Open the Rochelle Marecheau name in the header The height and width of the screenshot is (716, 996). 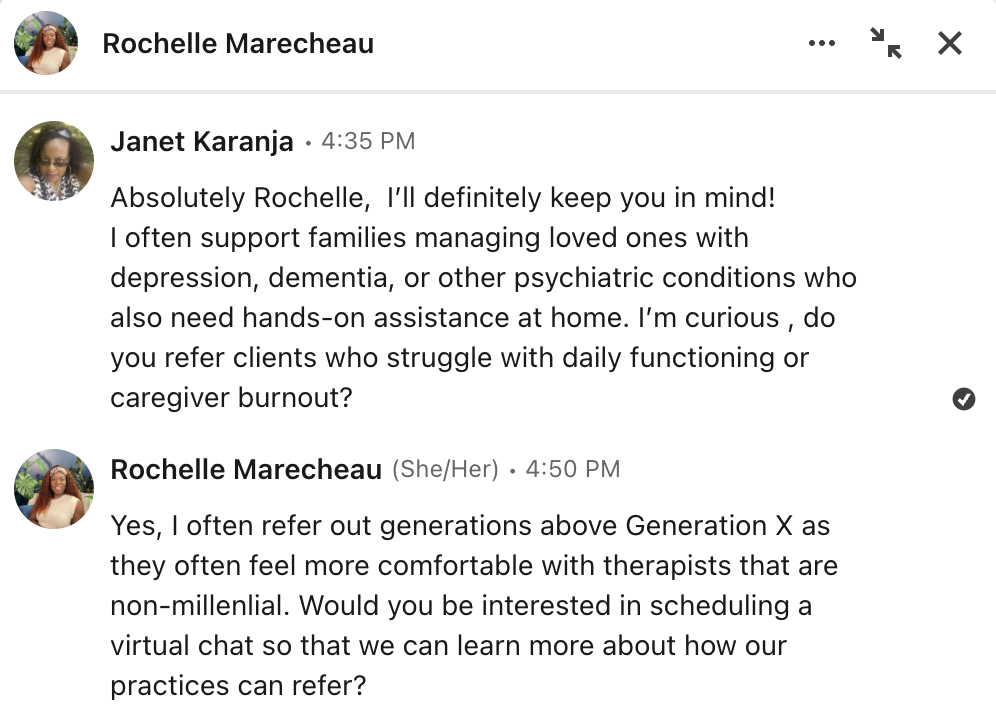point(238,44)
